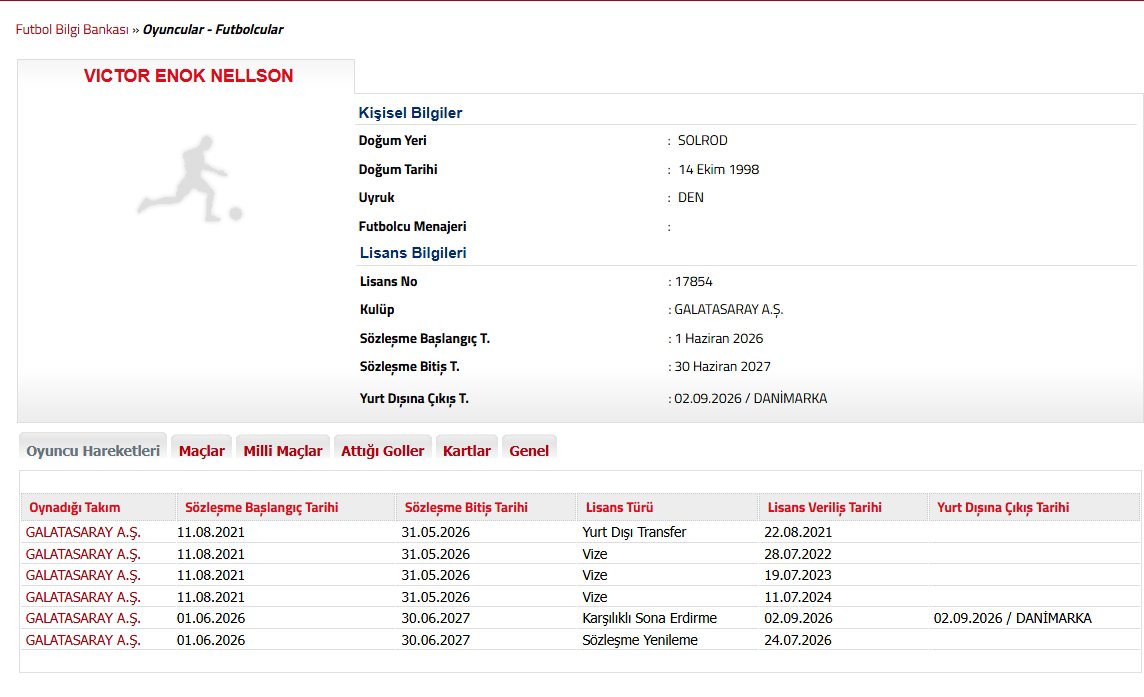
Task: Click the VICTOR ENOK NELLSON player name heading
Action: point(188,76)
